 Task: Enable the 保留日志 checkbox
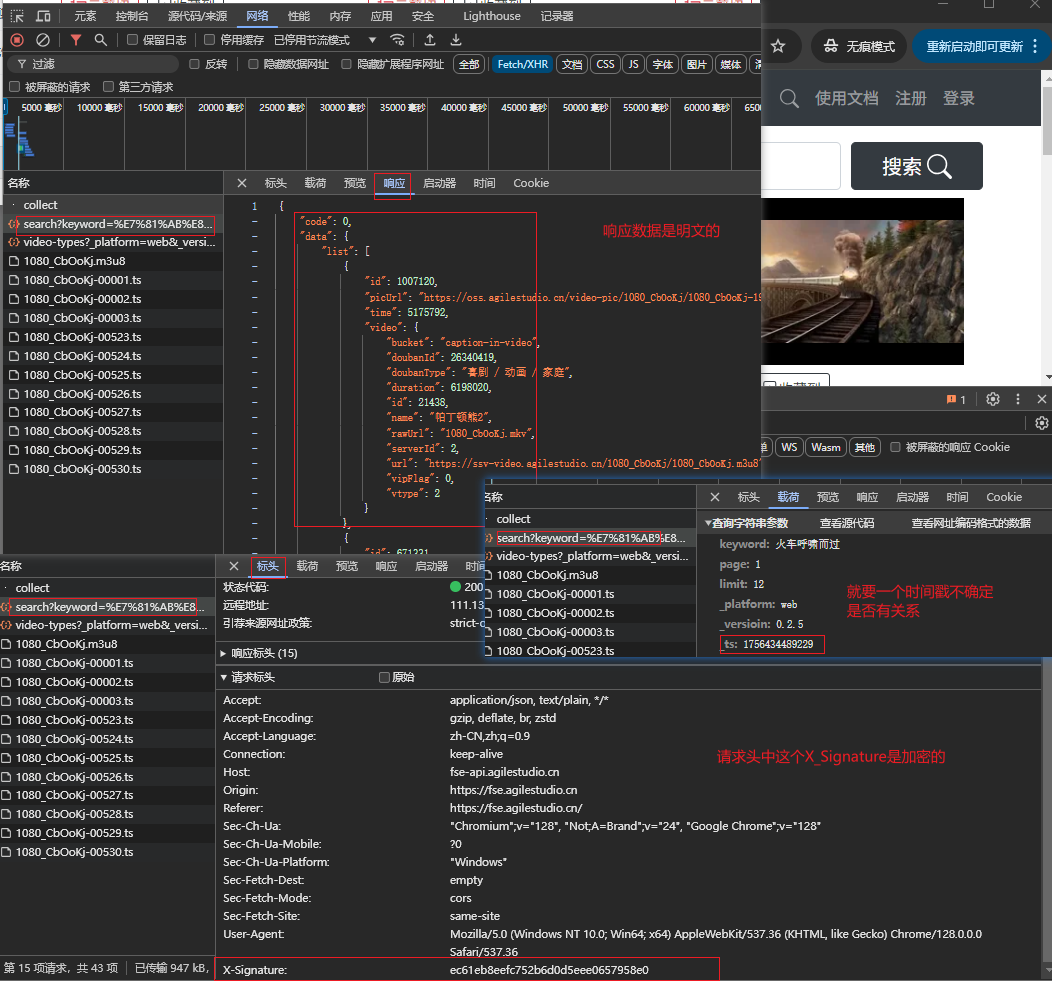pos(133,40)
